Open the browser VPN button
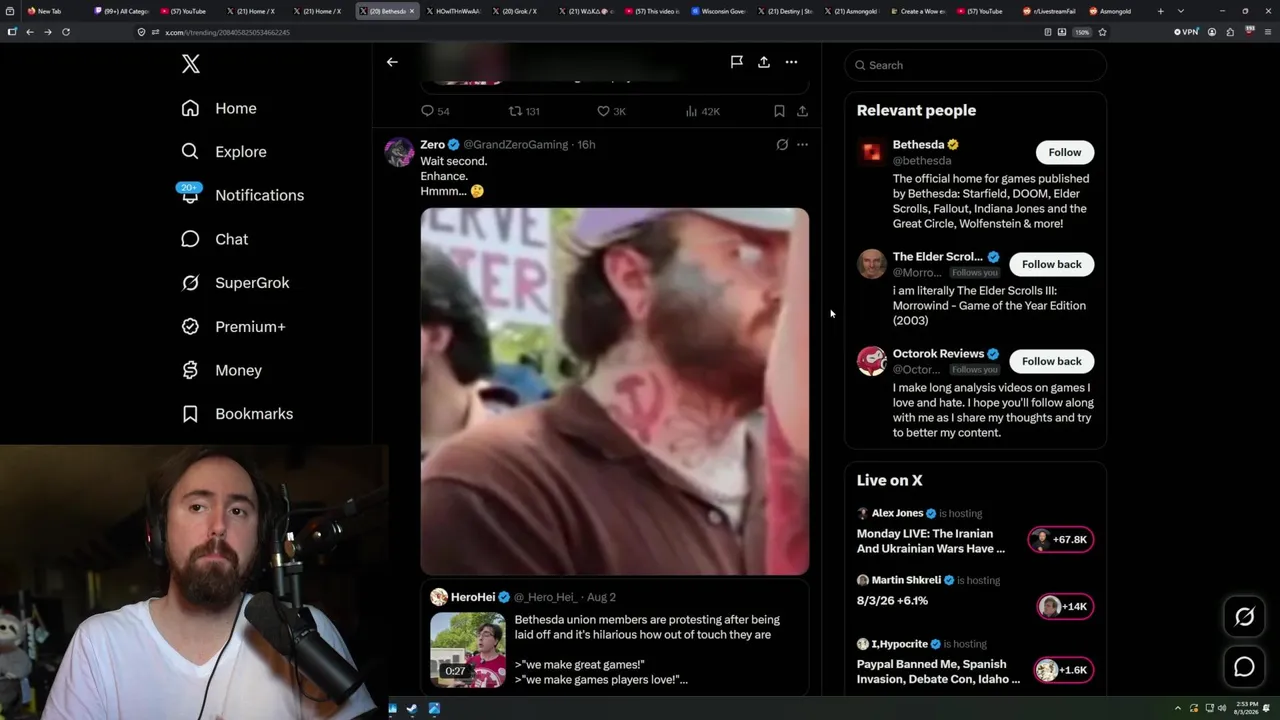 (1186, 32)
